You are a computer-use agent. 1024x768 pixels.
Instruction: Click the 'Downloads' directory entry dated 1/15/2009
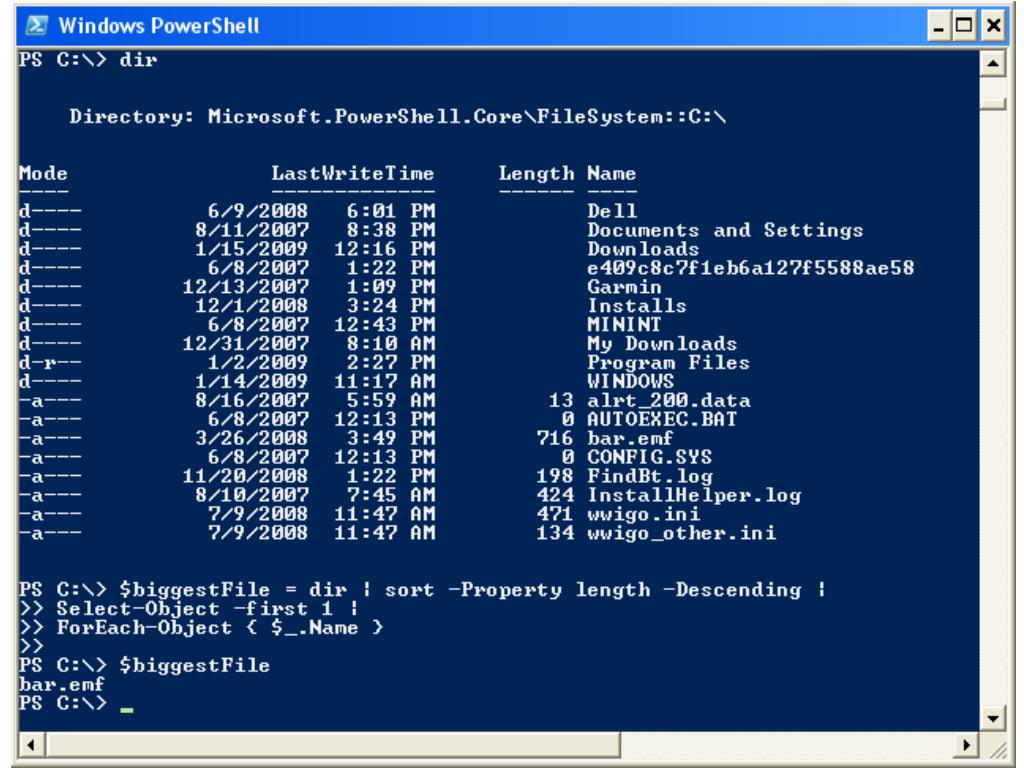643,249
